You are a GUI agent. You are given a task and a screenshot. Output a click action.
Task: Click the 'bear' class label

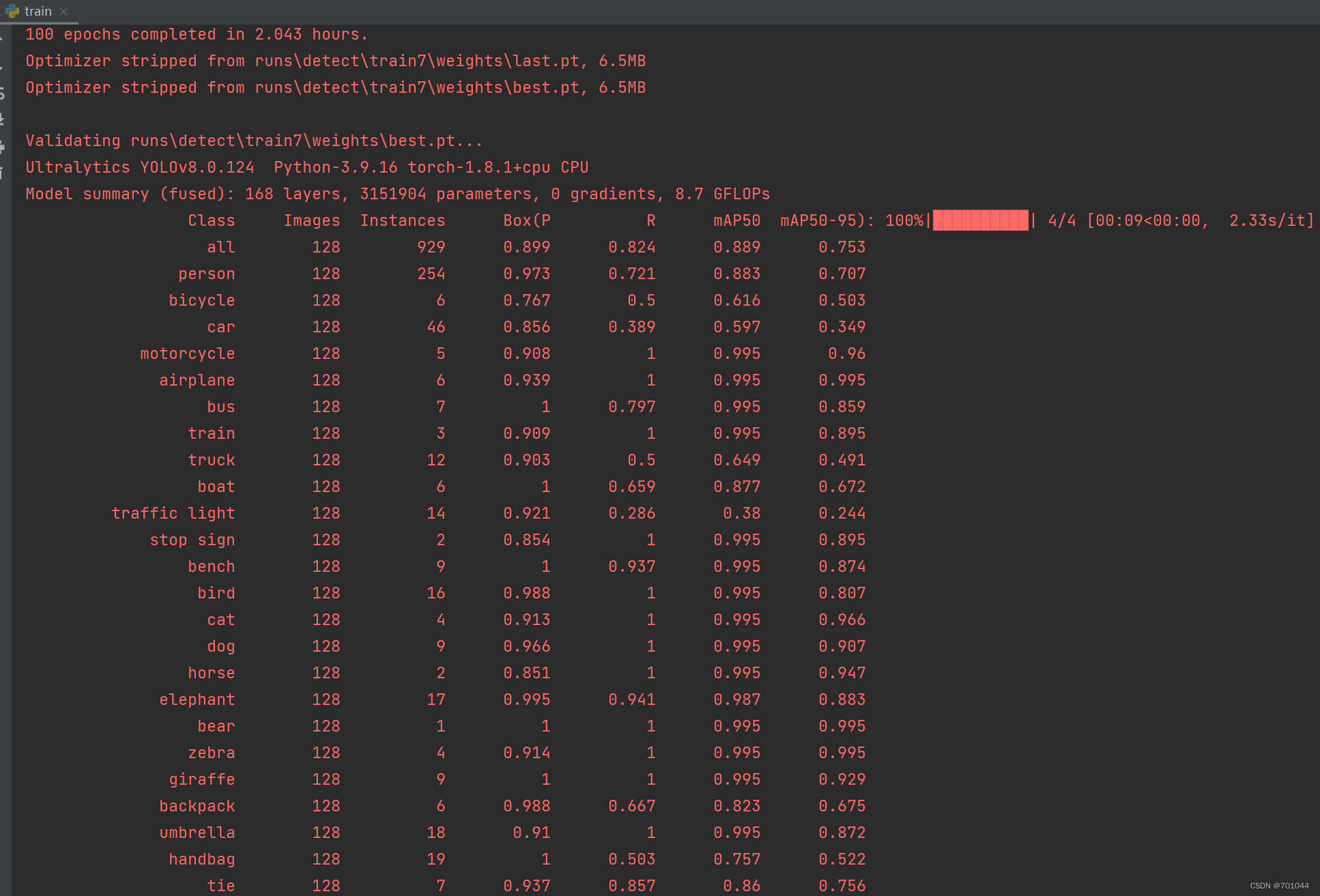click(216, 726)
